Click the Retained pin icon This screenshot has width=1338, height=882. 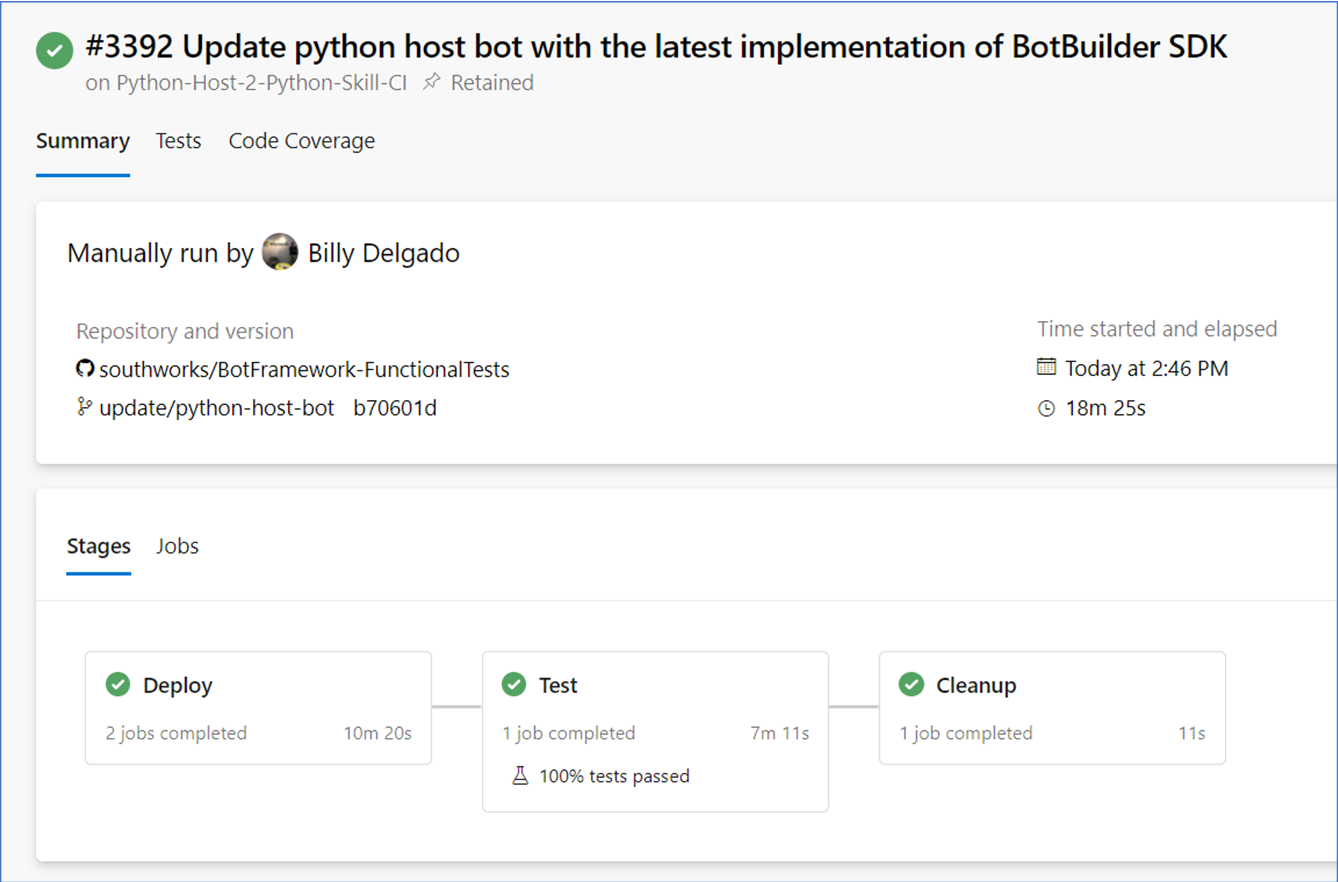(431, 82)
